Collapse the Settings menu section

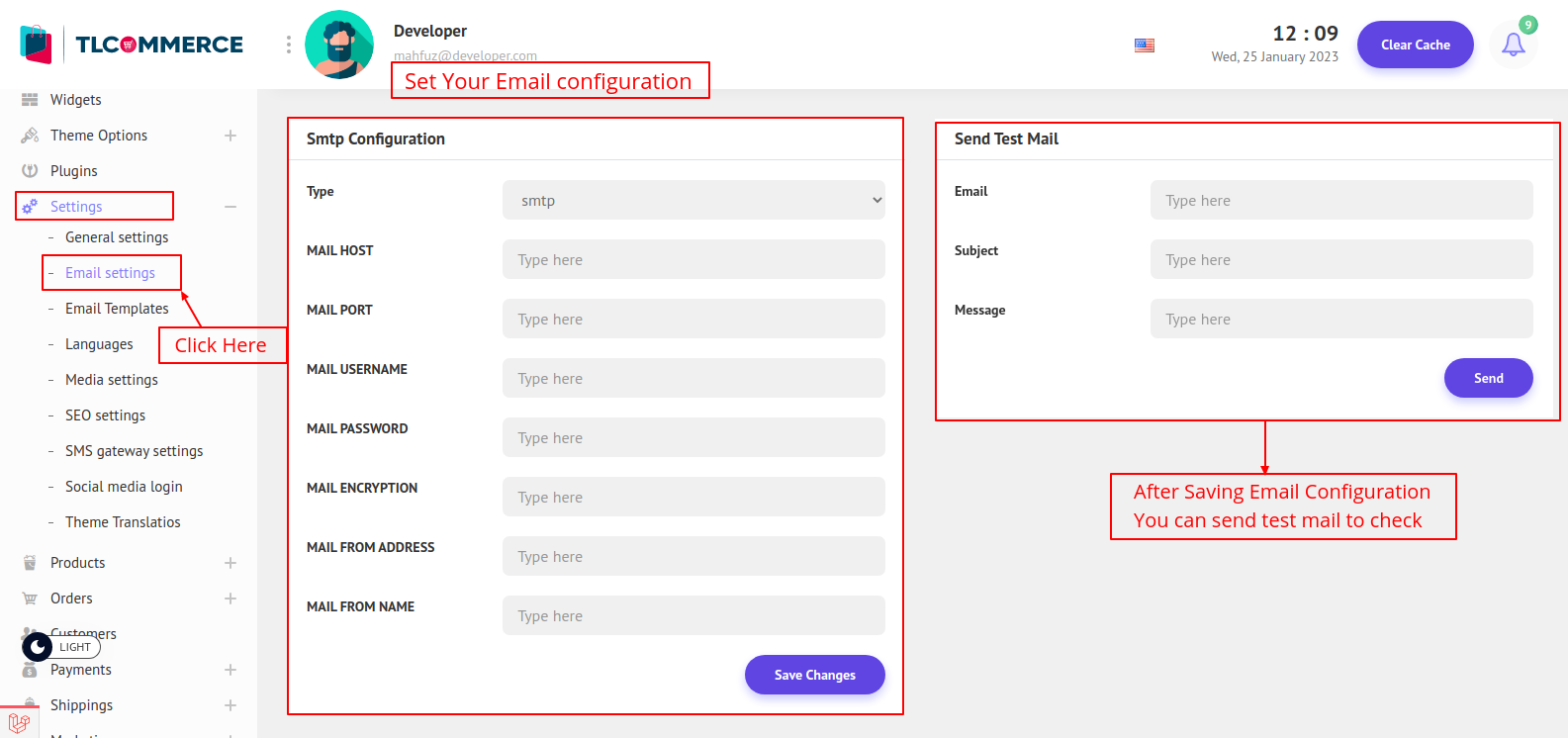[231, 207]
